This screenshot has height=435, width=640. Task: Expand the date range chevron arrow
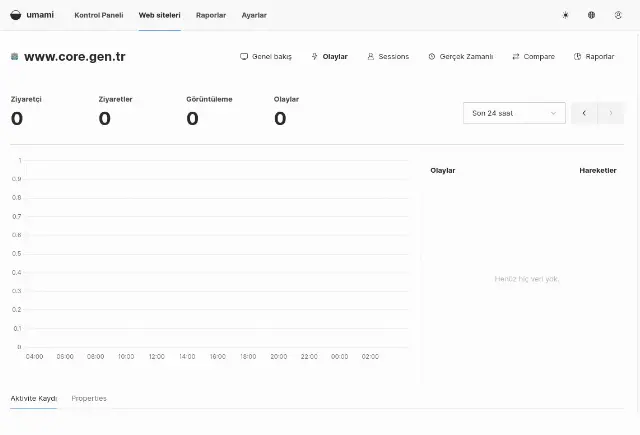click(x=553, y=113)
